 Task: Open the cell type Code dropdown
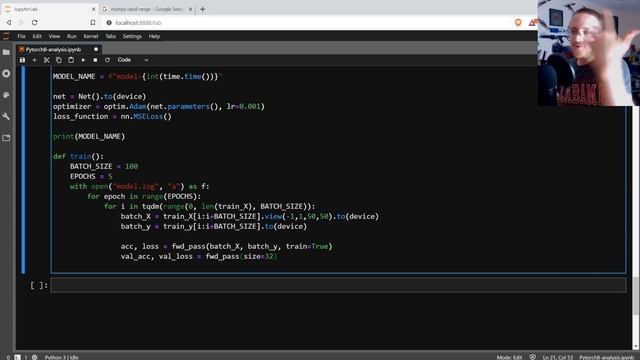click(133, 60)
